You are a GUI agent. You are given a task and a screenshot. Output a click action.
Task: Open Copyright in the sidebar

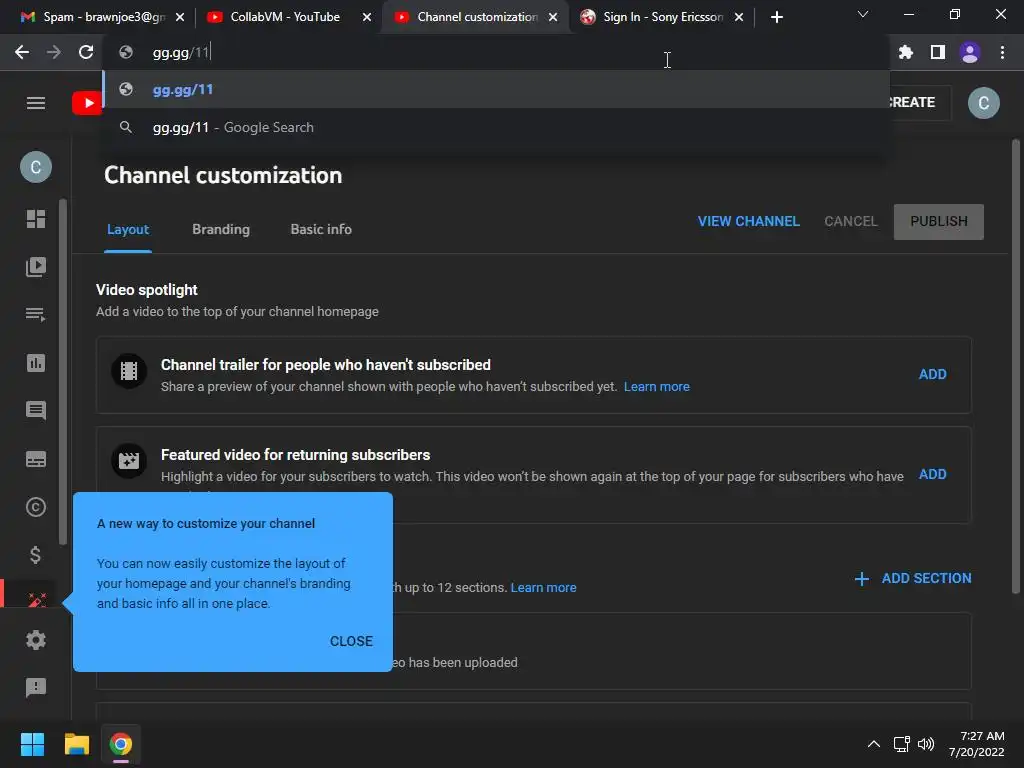[36, 507]
